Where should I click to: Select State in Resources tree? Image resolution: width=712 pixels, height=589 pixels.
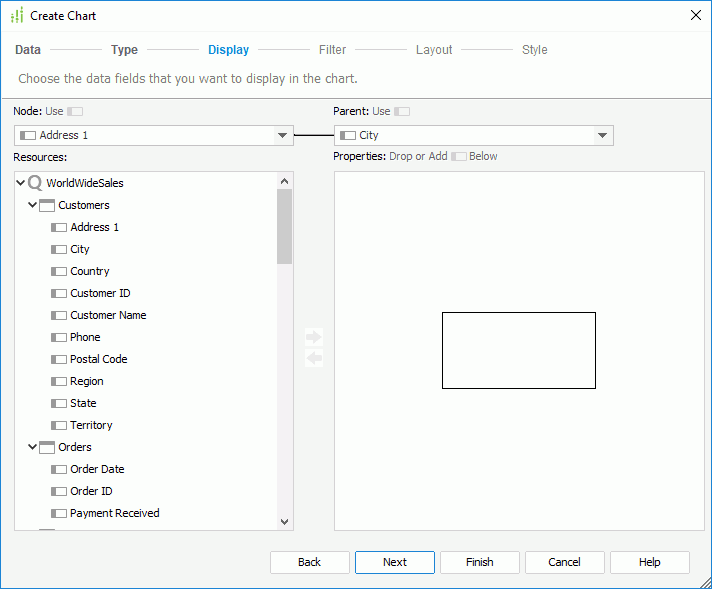coord(83,403)
